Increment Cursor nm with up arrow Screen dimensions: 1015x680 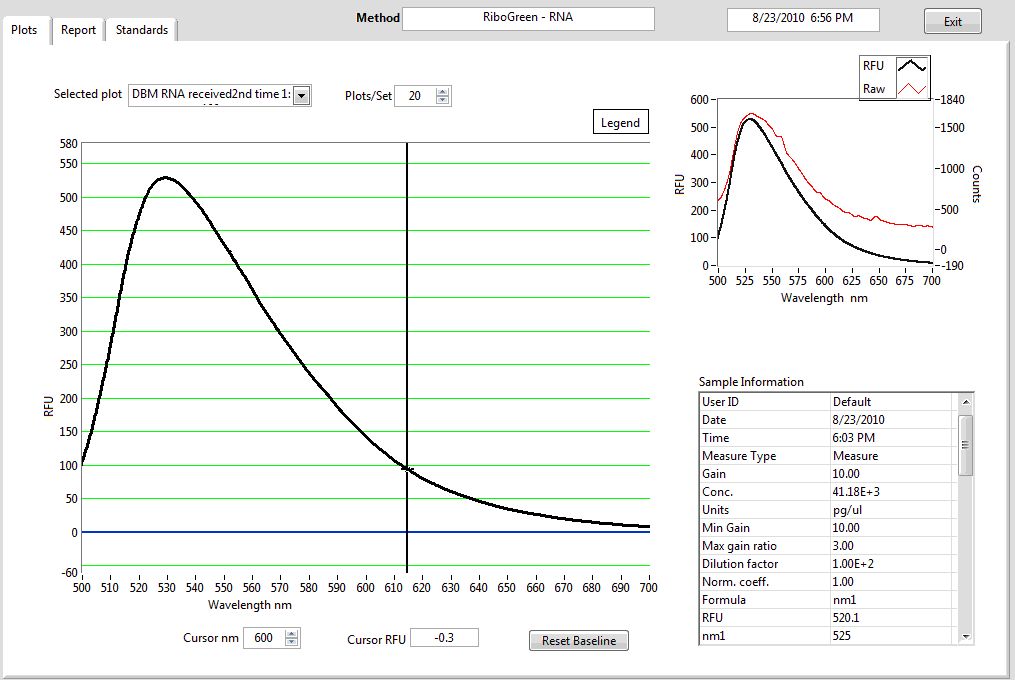tap(292, 633)
